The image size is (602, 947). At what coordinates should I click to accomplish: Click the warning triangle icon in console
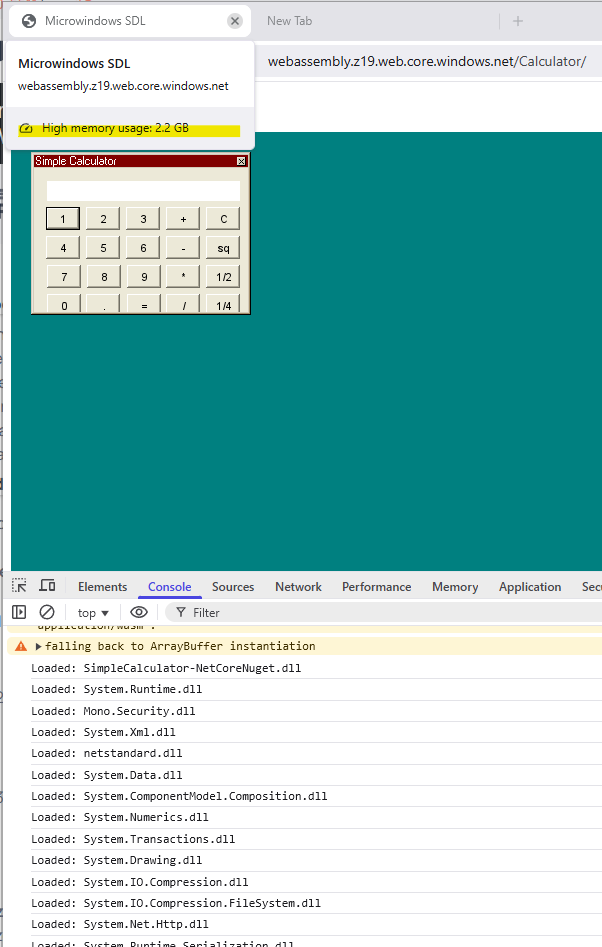tap(21, 646)
